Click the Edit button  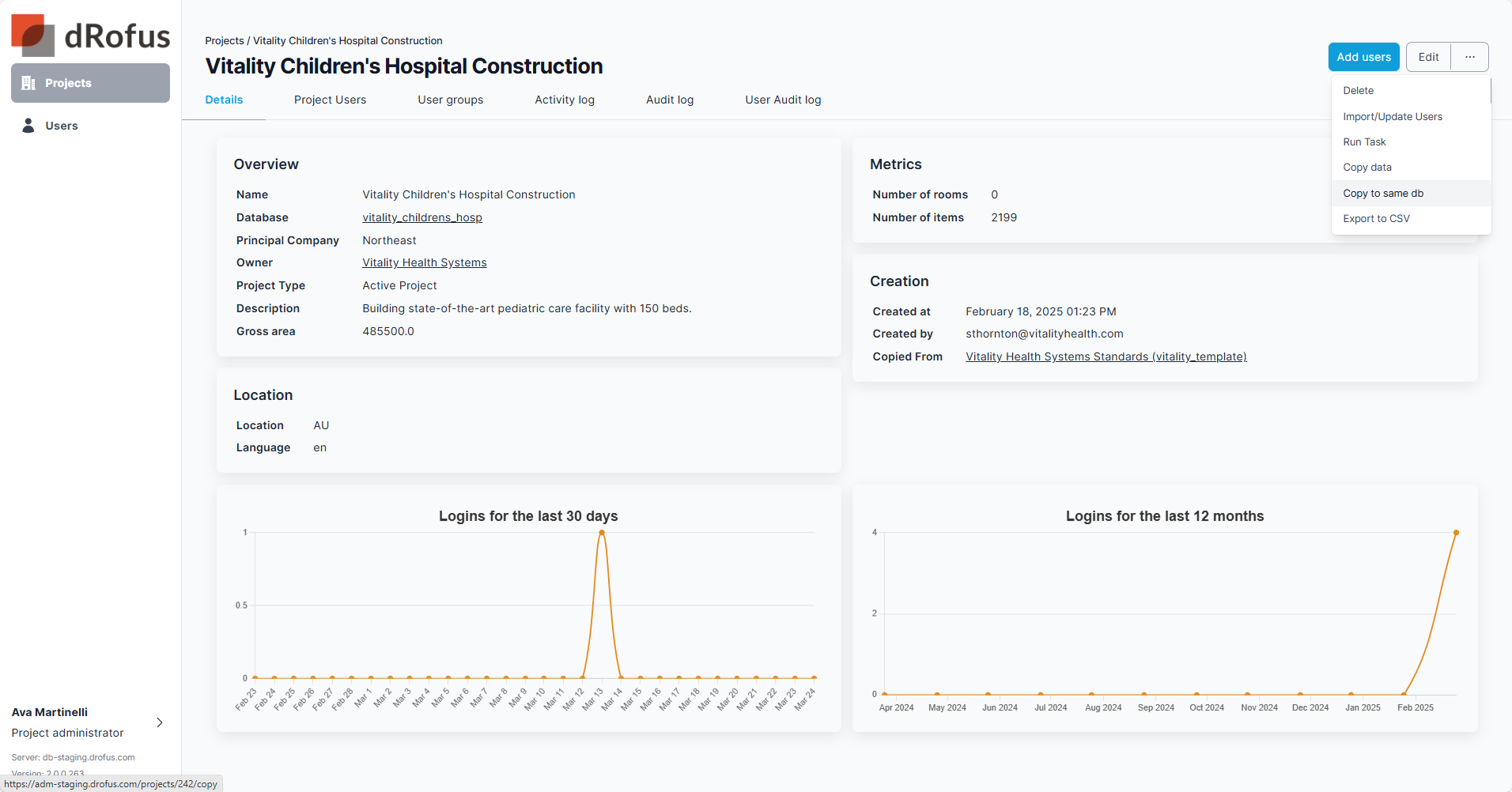click(1428, 57)
